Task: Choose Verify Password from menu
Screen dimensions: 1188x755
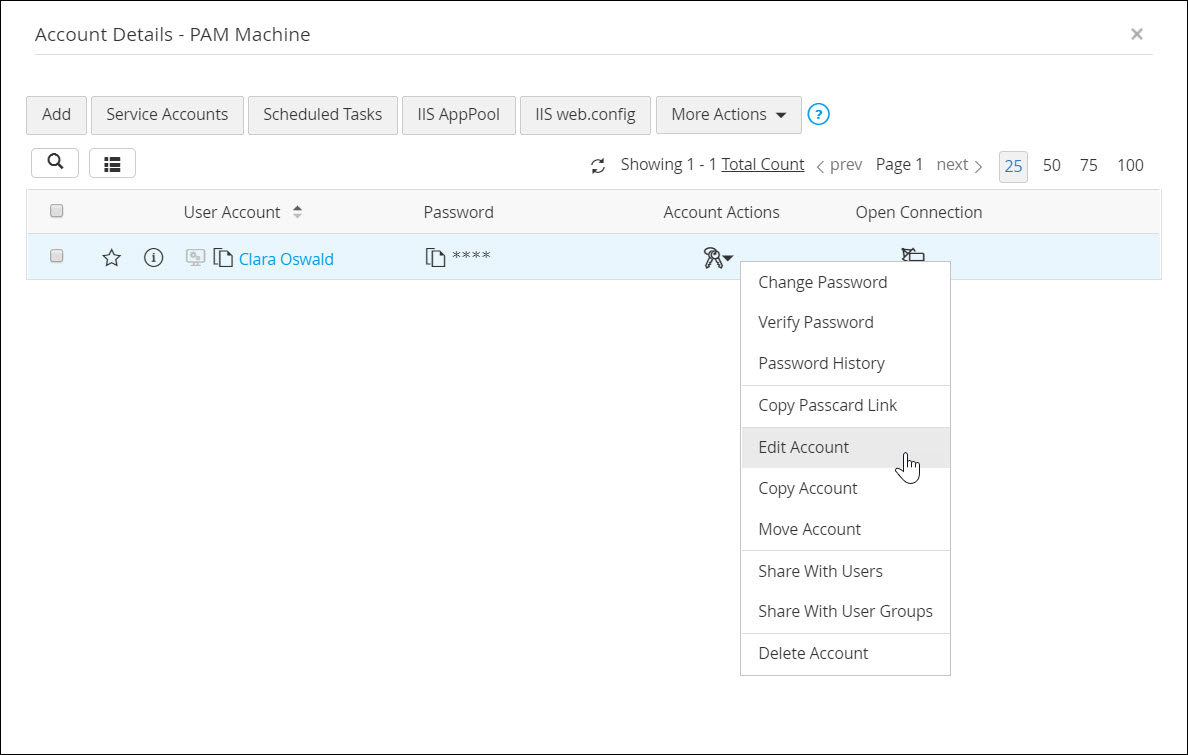Action: click(x=845, y=322)
